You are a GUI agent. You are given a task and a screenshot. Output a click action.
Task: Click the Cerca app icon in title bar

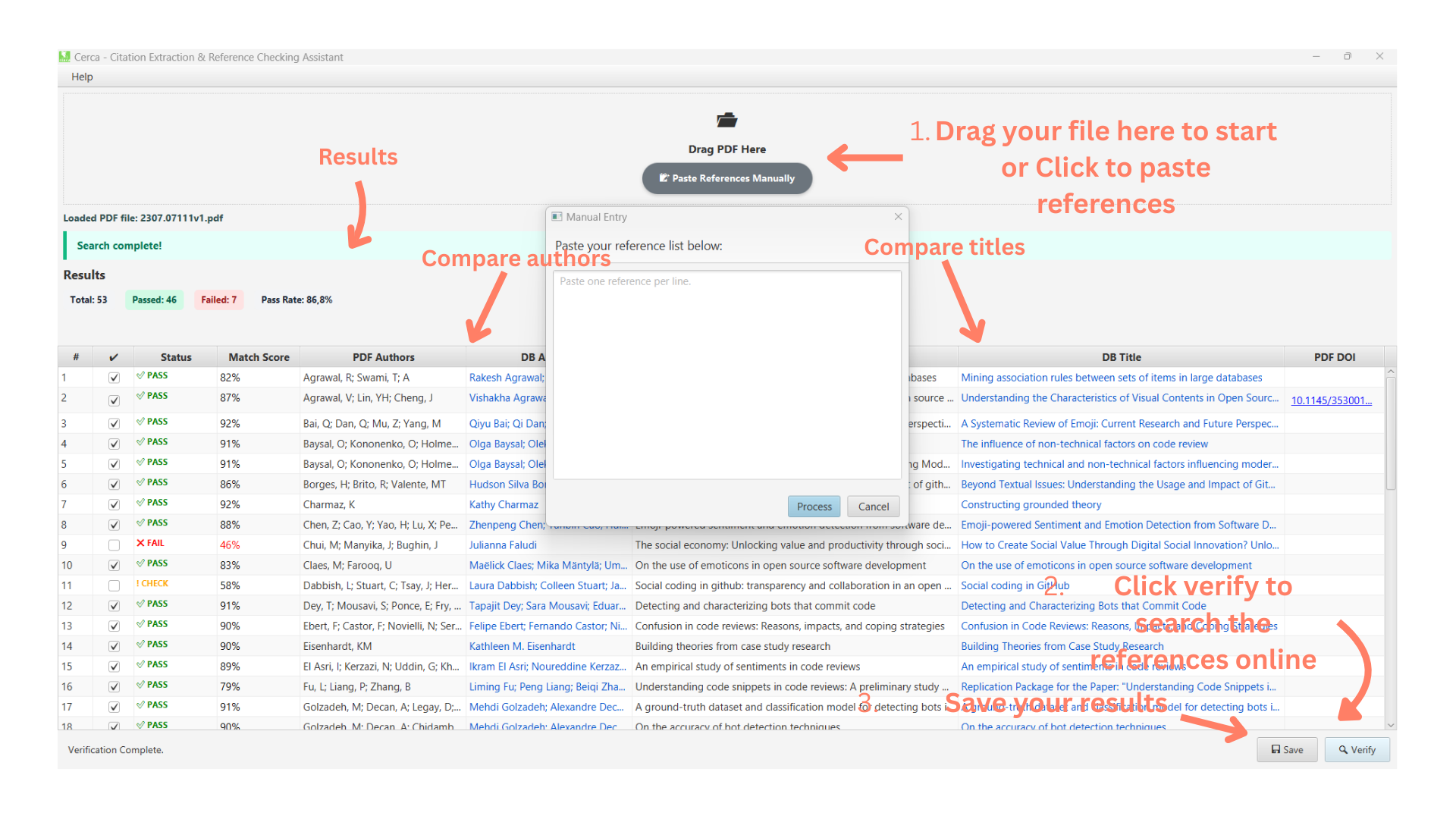pyautogui.click(x=64, y=57)
